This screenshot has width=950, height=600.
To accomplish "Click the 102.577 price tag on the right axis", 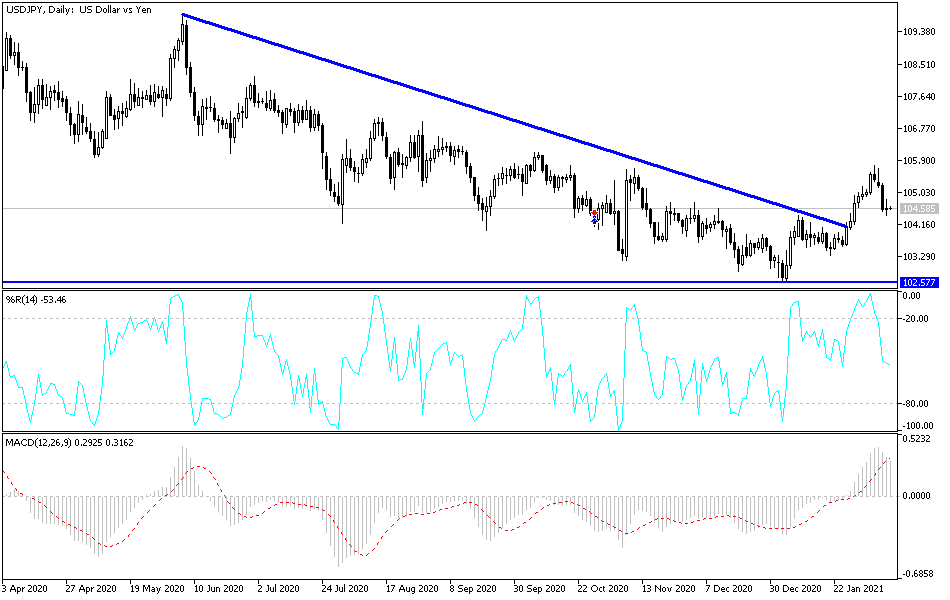I will pos(918,282).
